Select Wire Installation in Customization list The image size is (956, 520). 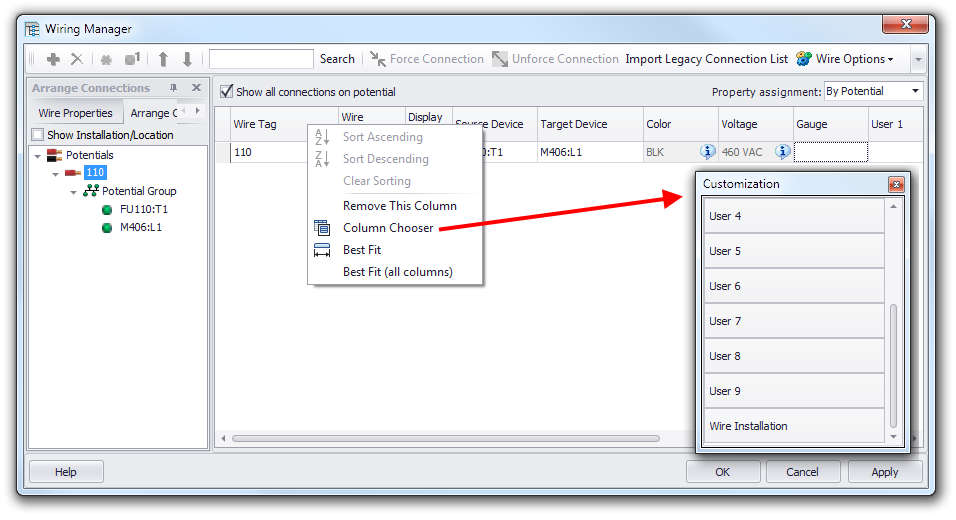[793, 426]
